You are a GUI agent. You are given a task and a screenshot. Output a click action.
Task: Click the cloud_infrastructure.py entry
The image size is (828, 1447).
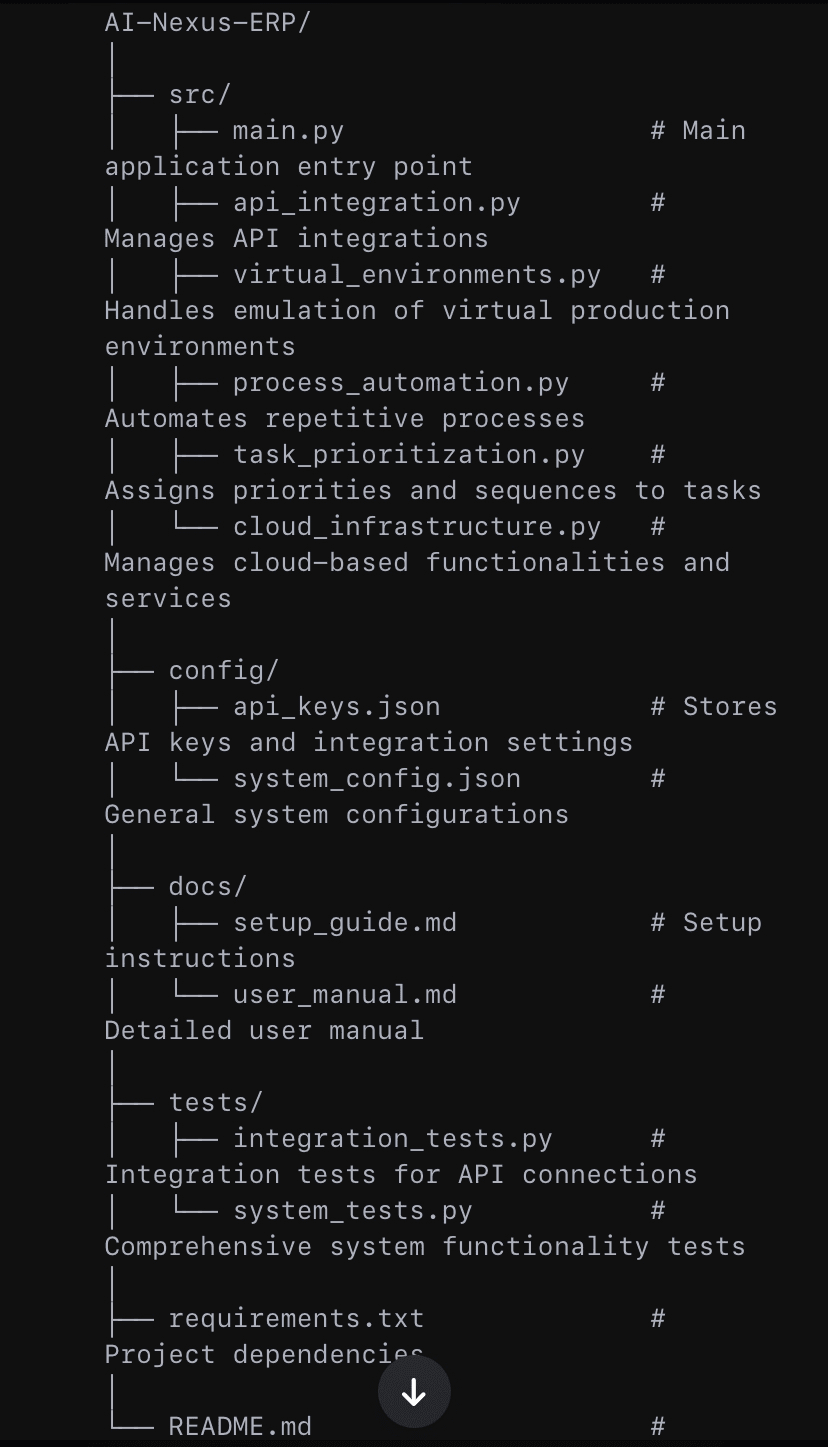pos(417,526)
